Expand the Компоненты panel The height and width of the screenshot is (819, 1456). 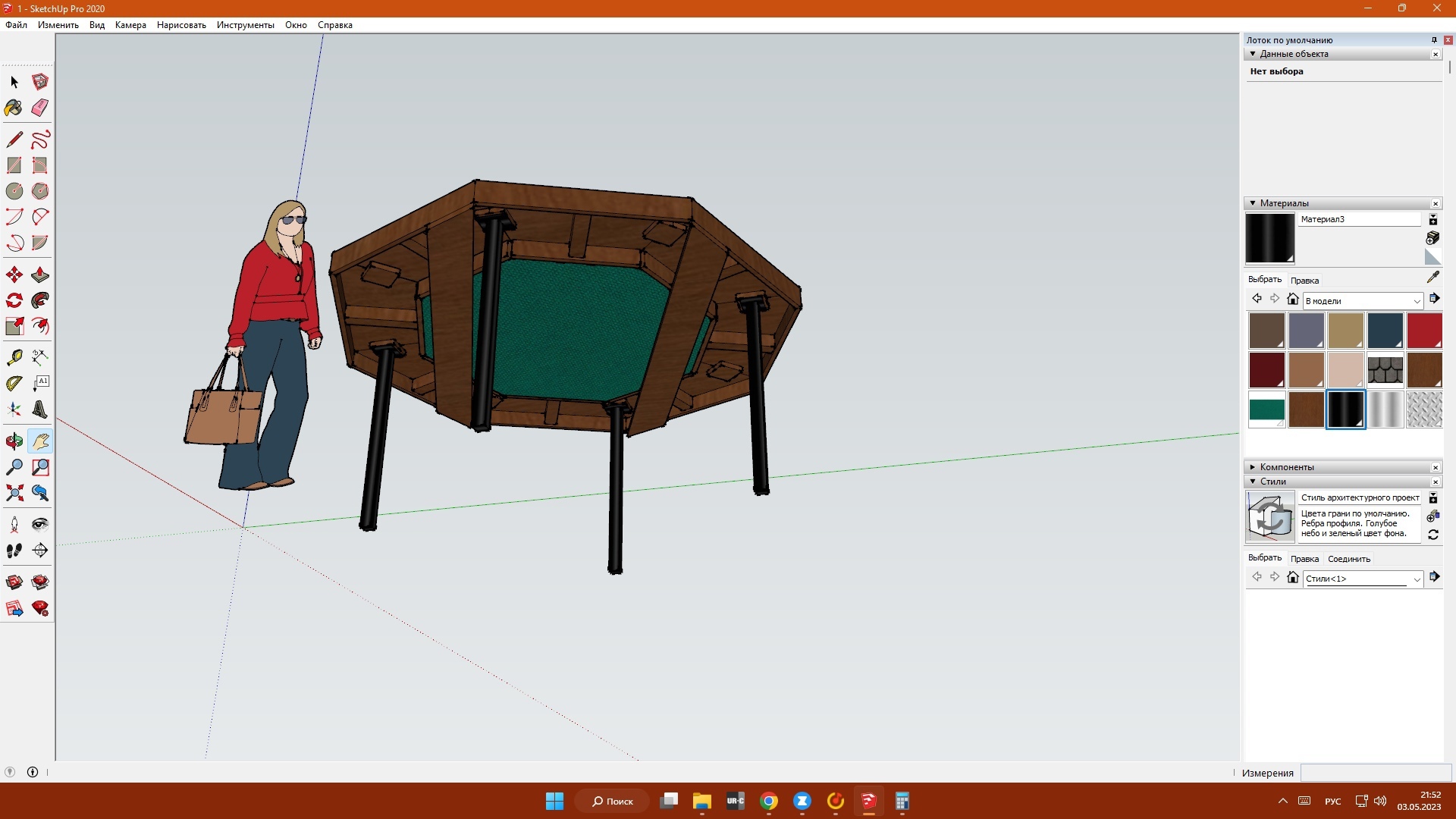pyautogui.click(x=1253, y=467)
